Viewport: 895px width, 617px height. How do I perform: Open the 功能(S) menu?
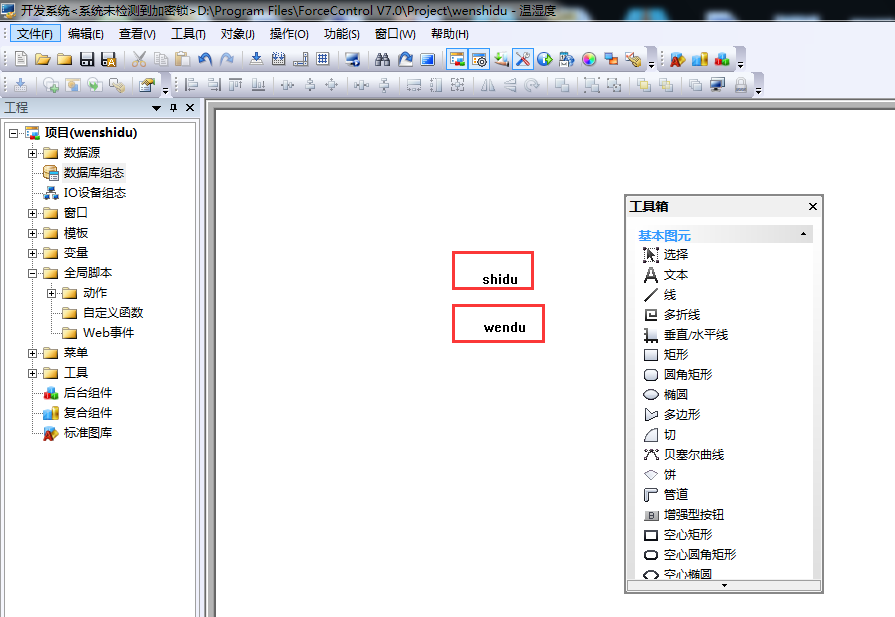tap(341, 34)
